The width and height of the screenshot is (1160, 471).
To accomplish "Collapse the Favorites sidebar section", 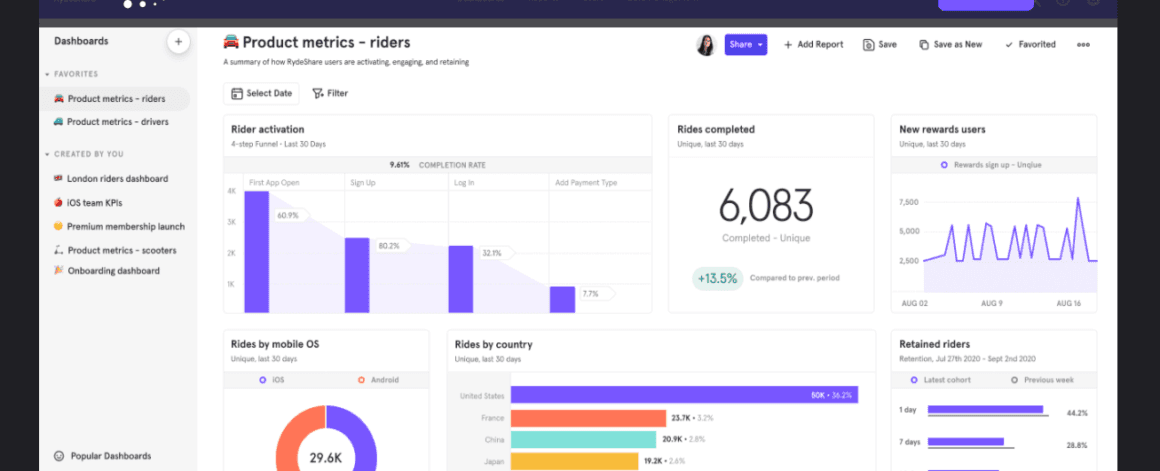I will pos(47,75).
